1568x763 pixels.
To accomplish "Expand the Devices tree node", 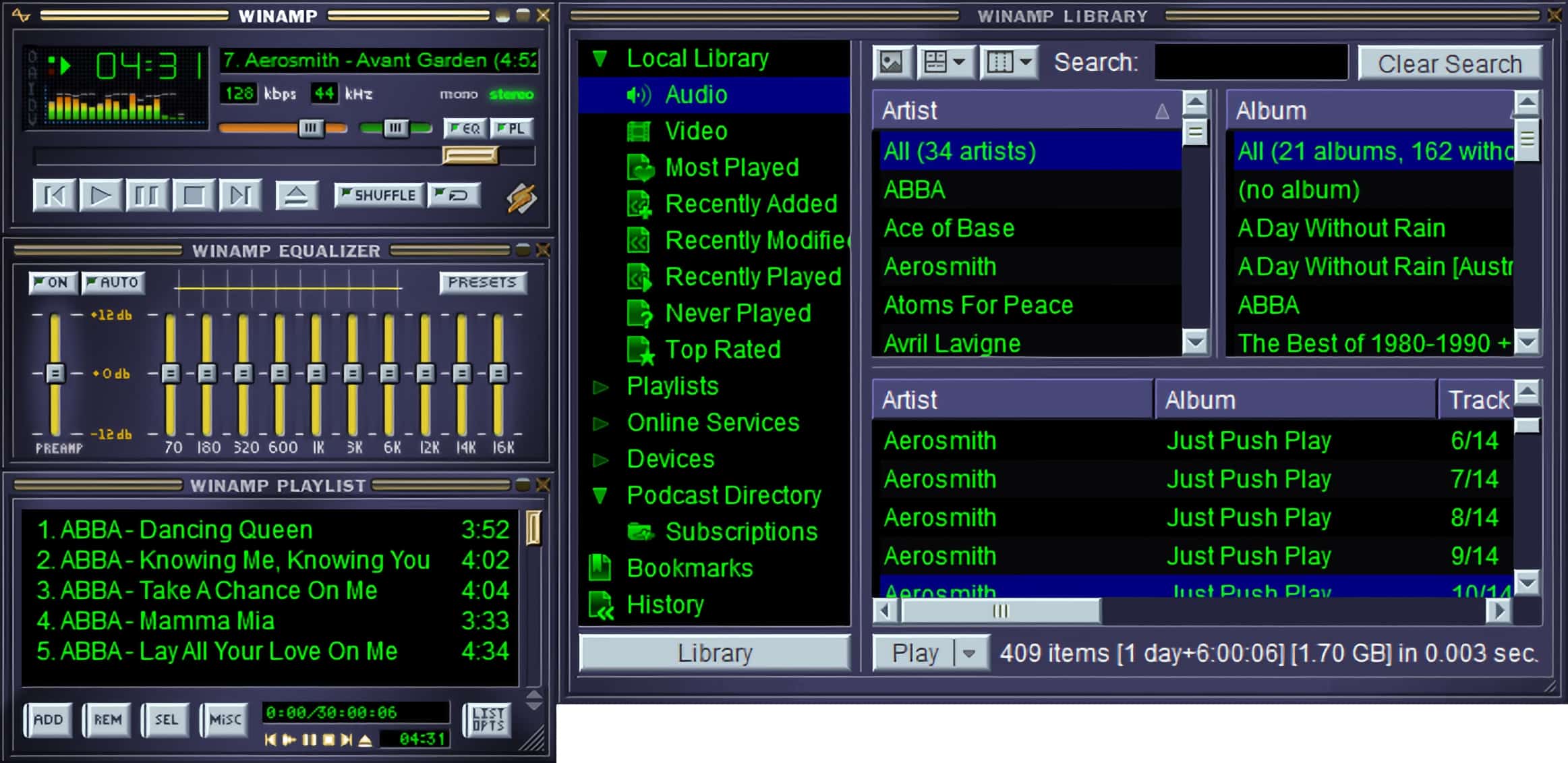I will (600, 459).
